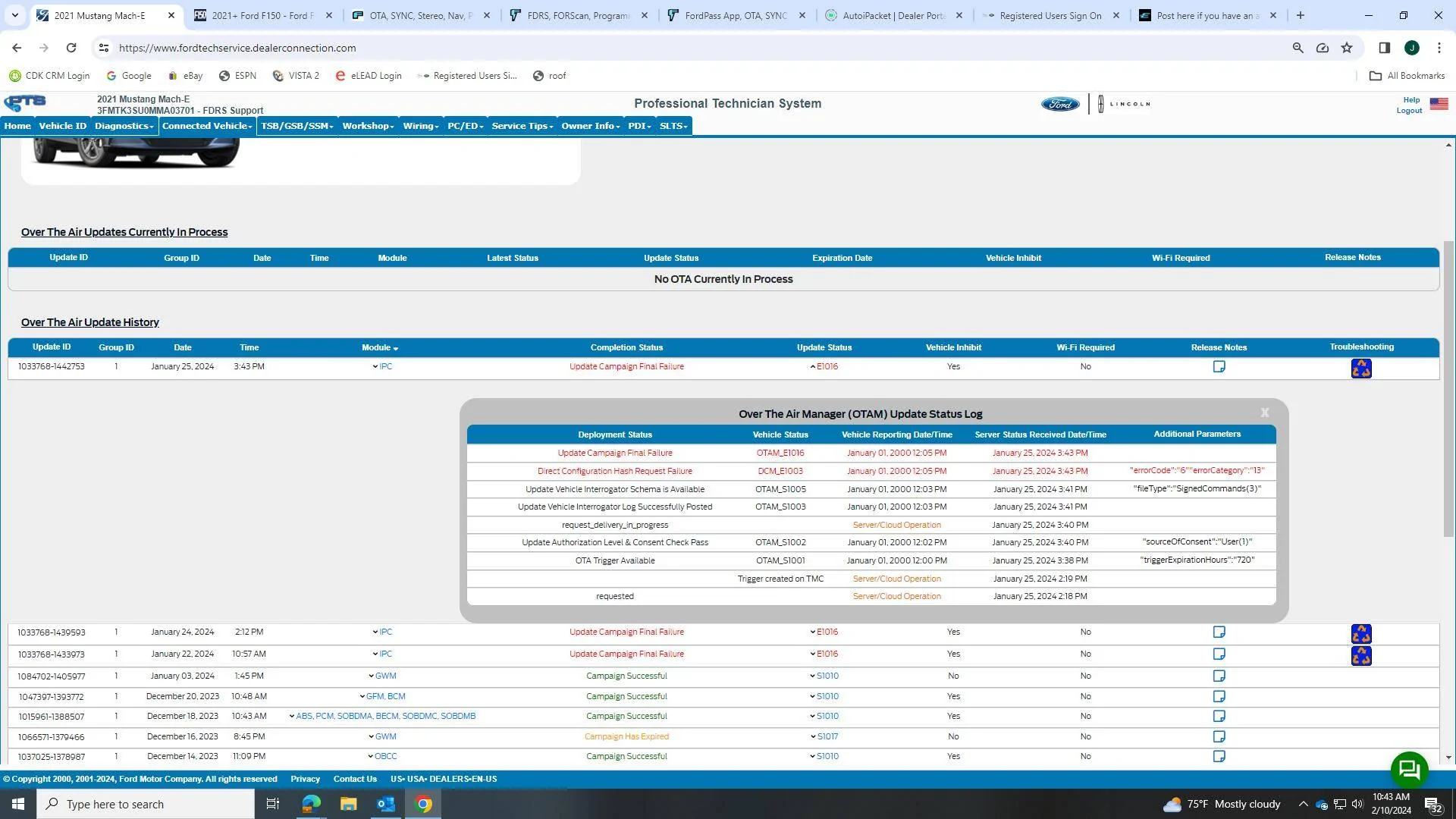Open Windows Start menu
1456x819 pixels.
click(18, 804)
